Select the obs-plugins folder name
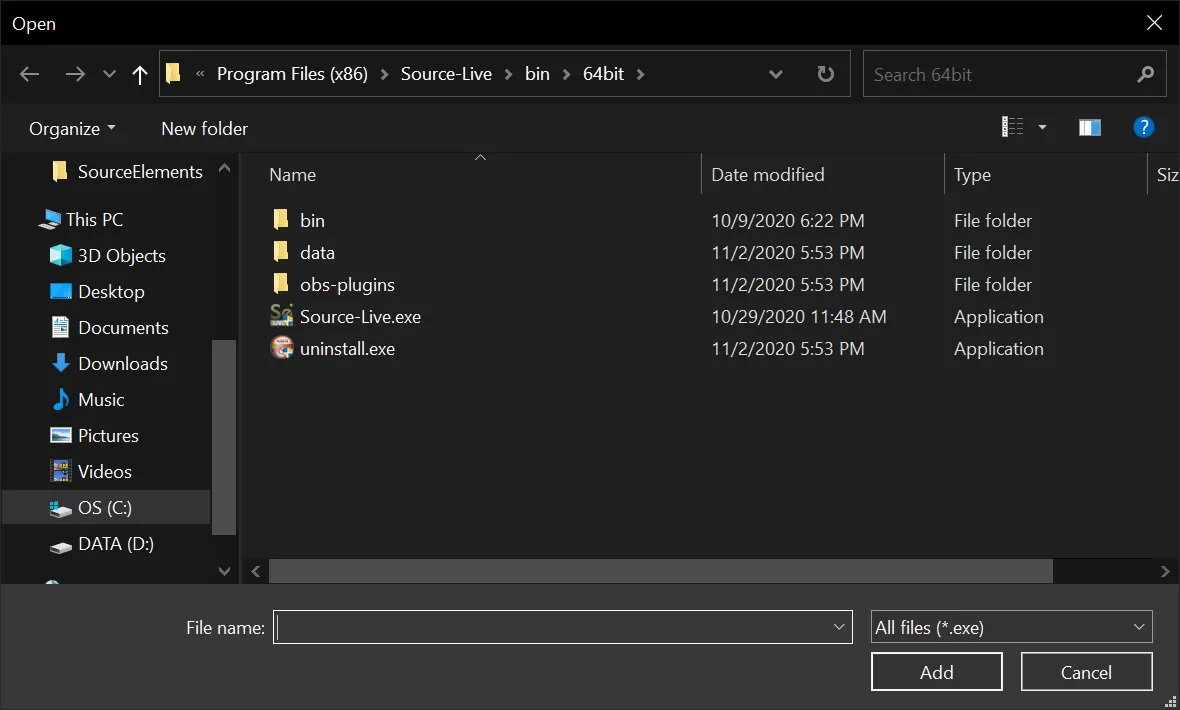The image size is (1180, 710). pos(347,285)
